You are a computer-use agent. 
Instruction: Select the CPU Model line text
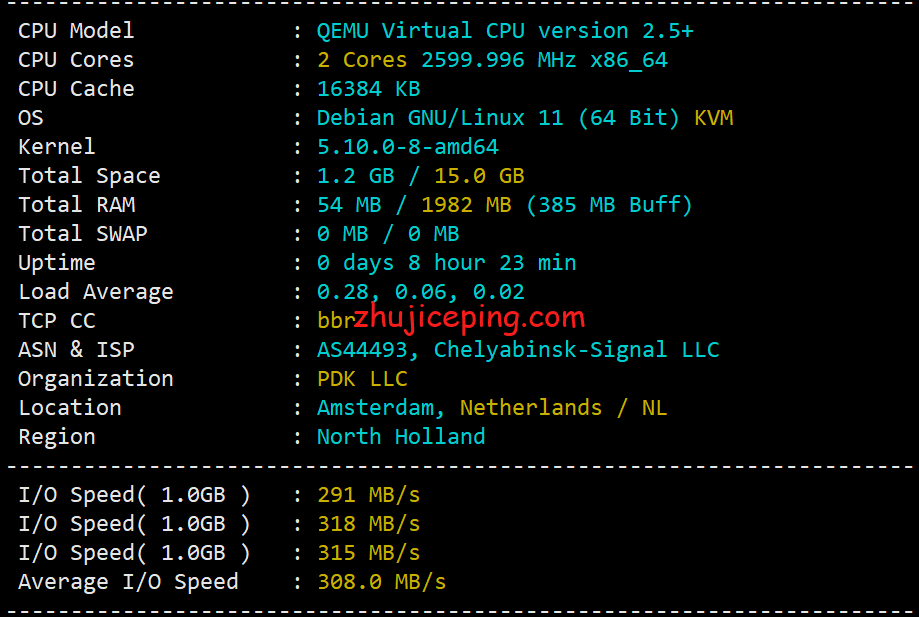pos(75,30)
